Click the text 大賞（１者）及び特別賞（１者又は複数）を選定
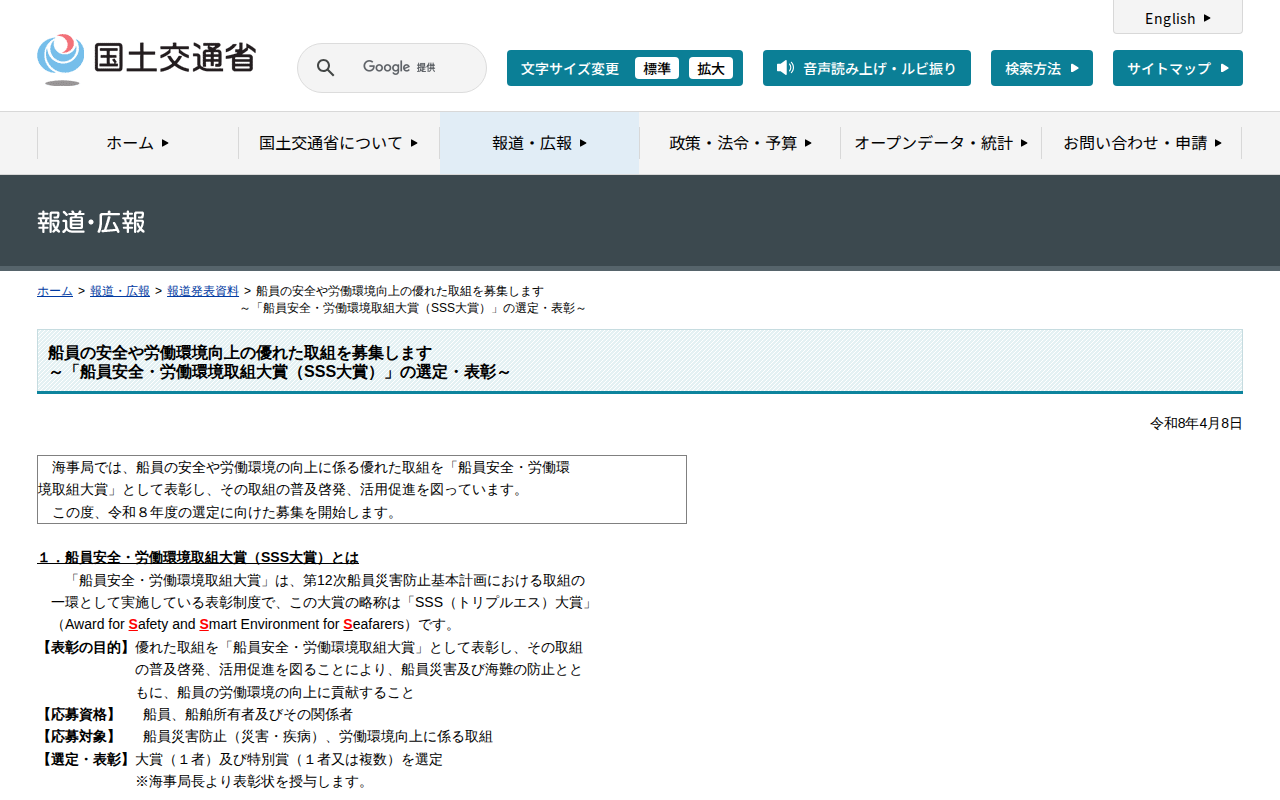Viewport: 1280px width, 800px height. [289, 759]
